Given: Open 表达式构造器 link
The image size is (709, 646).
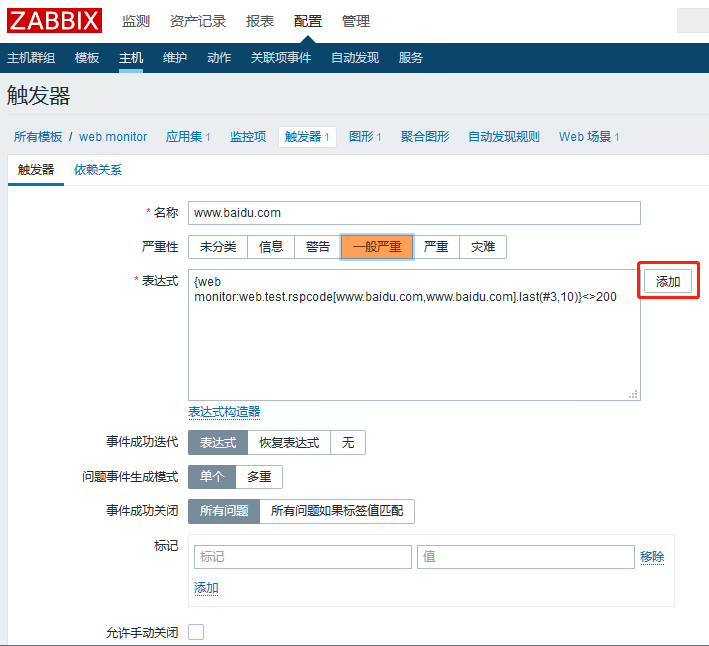Looking at the screenshot, I should pos(224,412).
